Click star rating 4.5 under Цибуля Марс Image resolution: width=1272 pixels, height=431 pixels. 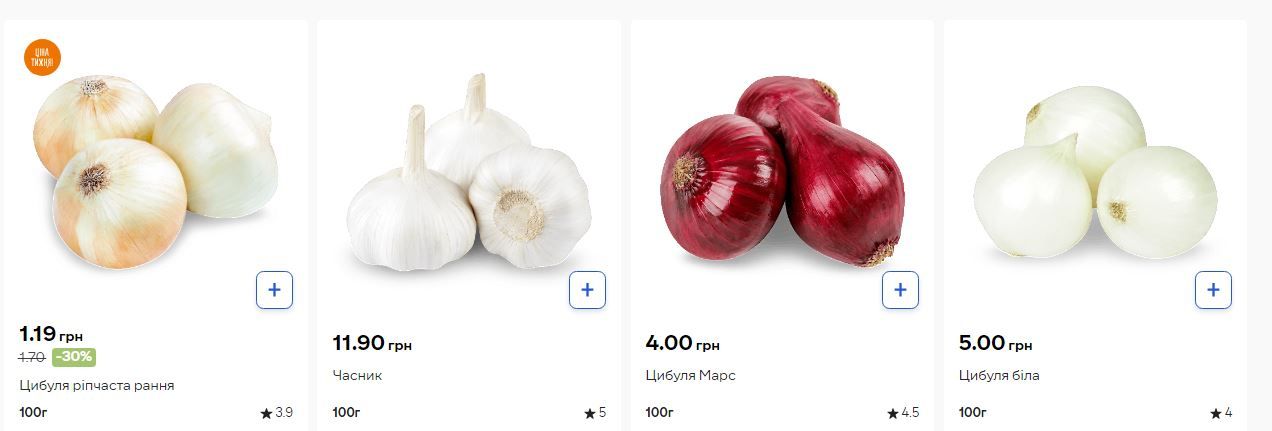click(x=903, y=412)
